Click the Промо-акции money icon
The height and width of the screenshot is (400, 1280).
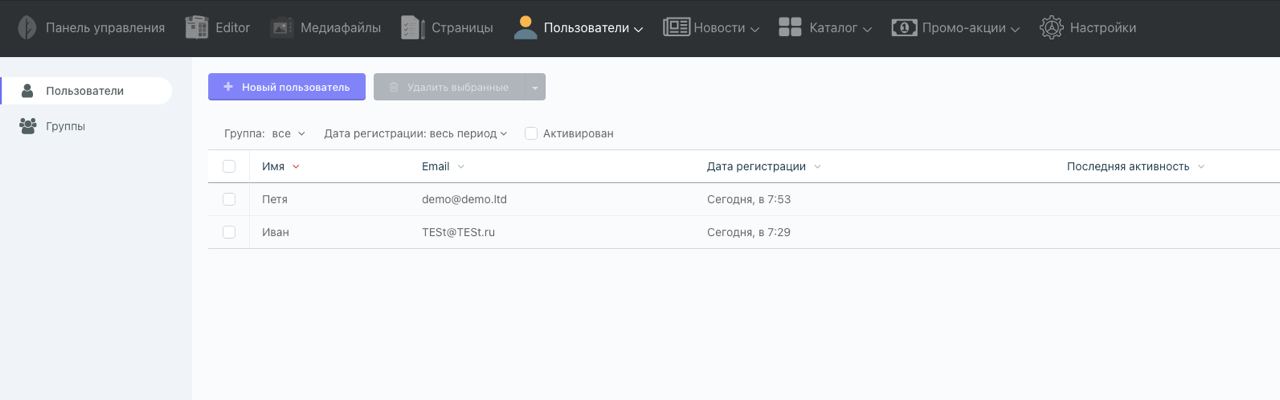pos(904,28)
